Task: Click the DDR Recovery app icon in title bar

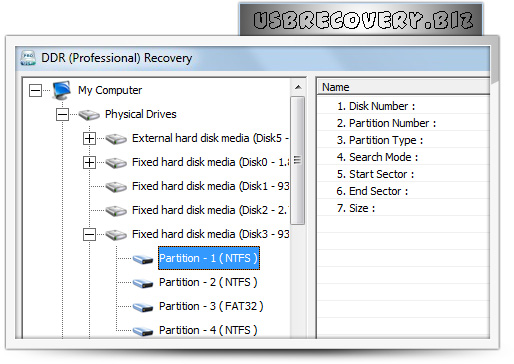Action: tap(28, 58)
